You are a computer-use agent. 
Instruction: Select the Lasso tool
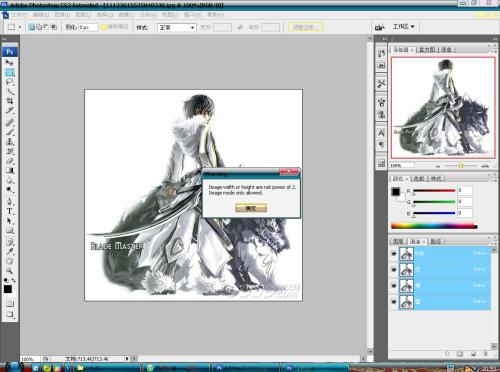pyautogui.click(x=9, y=82)
